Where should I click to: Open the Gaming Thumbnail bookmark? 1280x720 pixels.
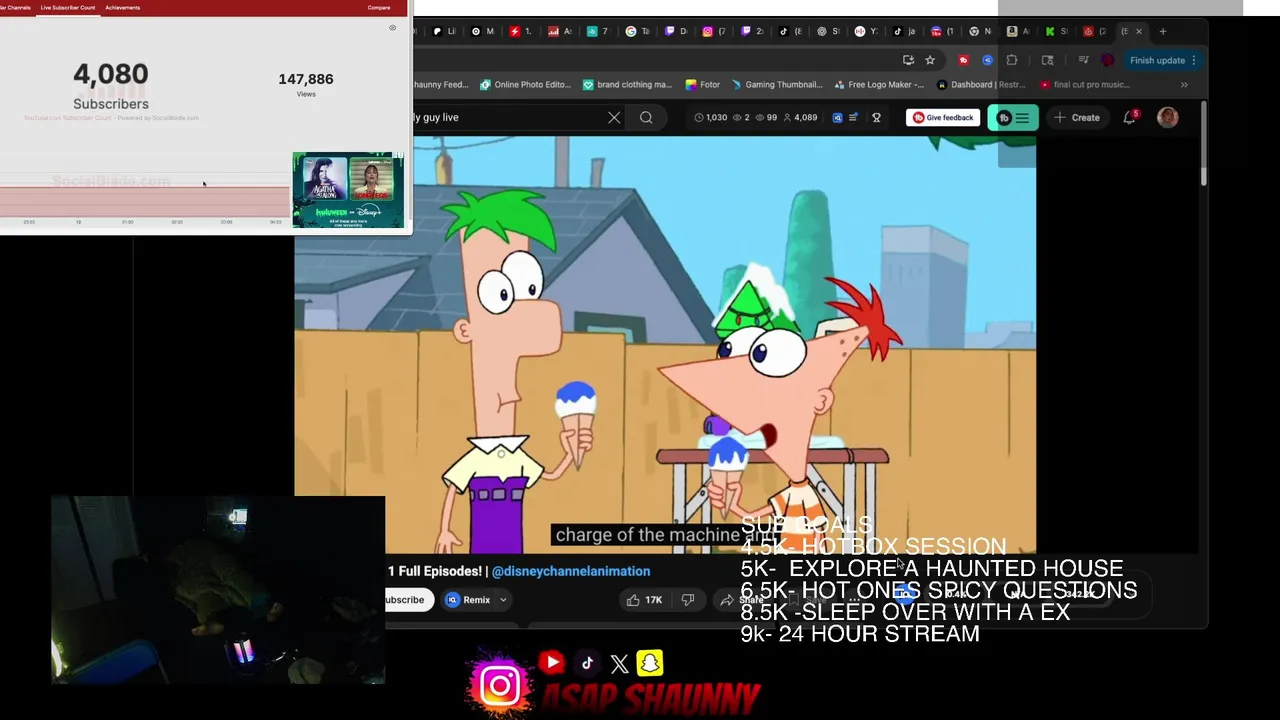tap(776, 85)
